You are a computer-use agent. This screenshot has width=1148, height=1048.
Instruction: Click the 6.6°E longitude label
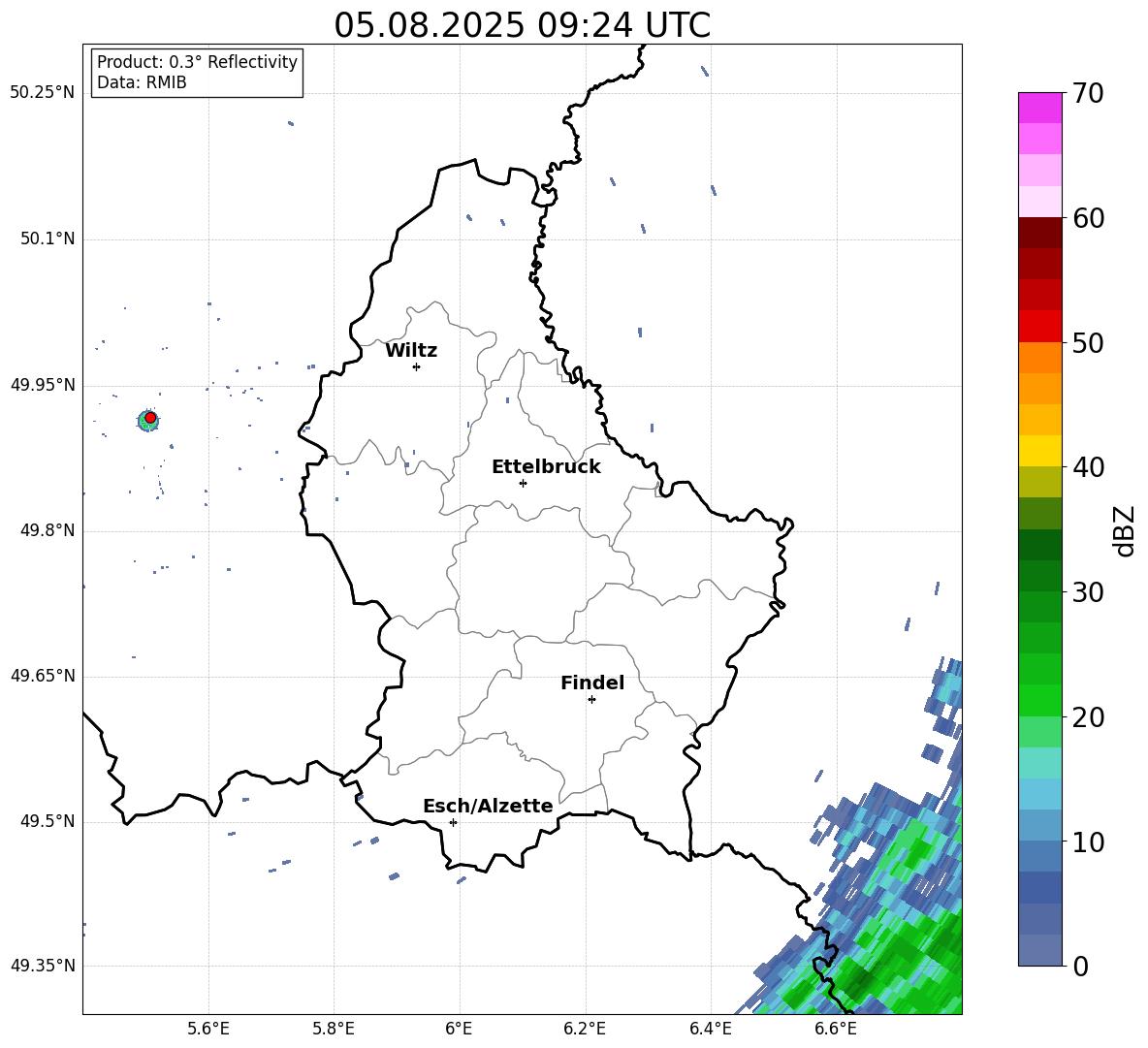pyautogui.click(x=836, y=1029)
